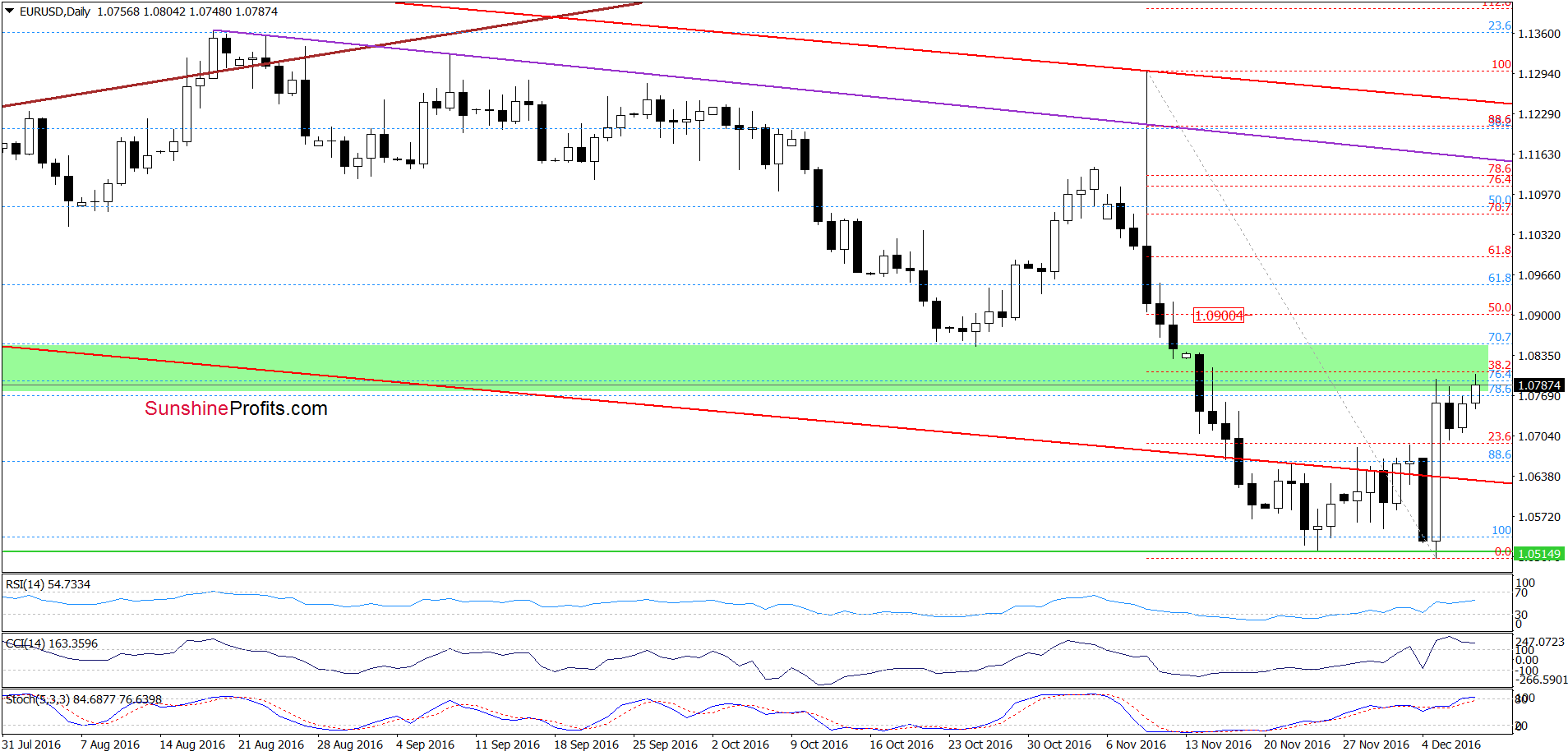The image size is (1568, 756).
Task: Click the EURUSD,Daily chart title
Action: [55, 12]
